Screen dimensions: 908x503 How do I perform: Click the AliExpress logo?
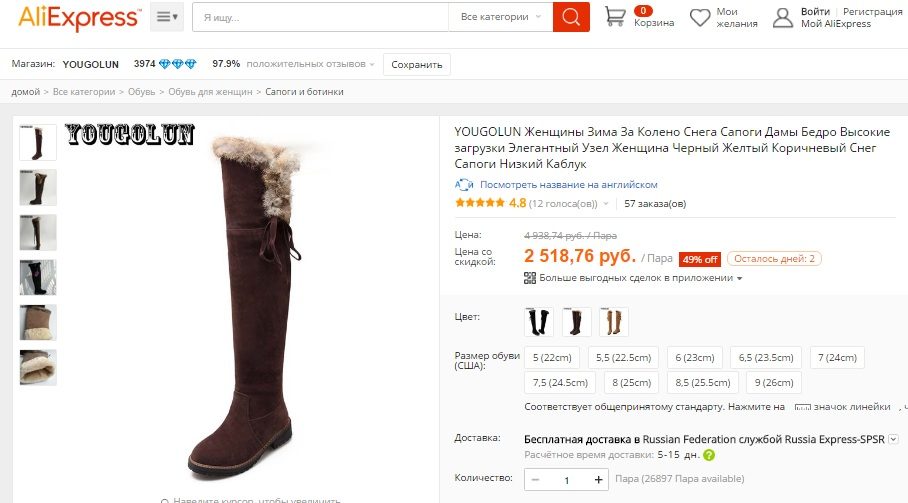pyautogui.click(x=79, y=18)
